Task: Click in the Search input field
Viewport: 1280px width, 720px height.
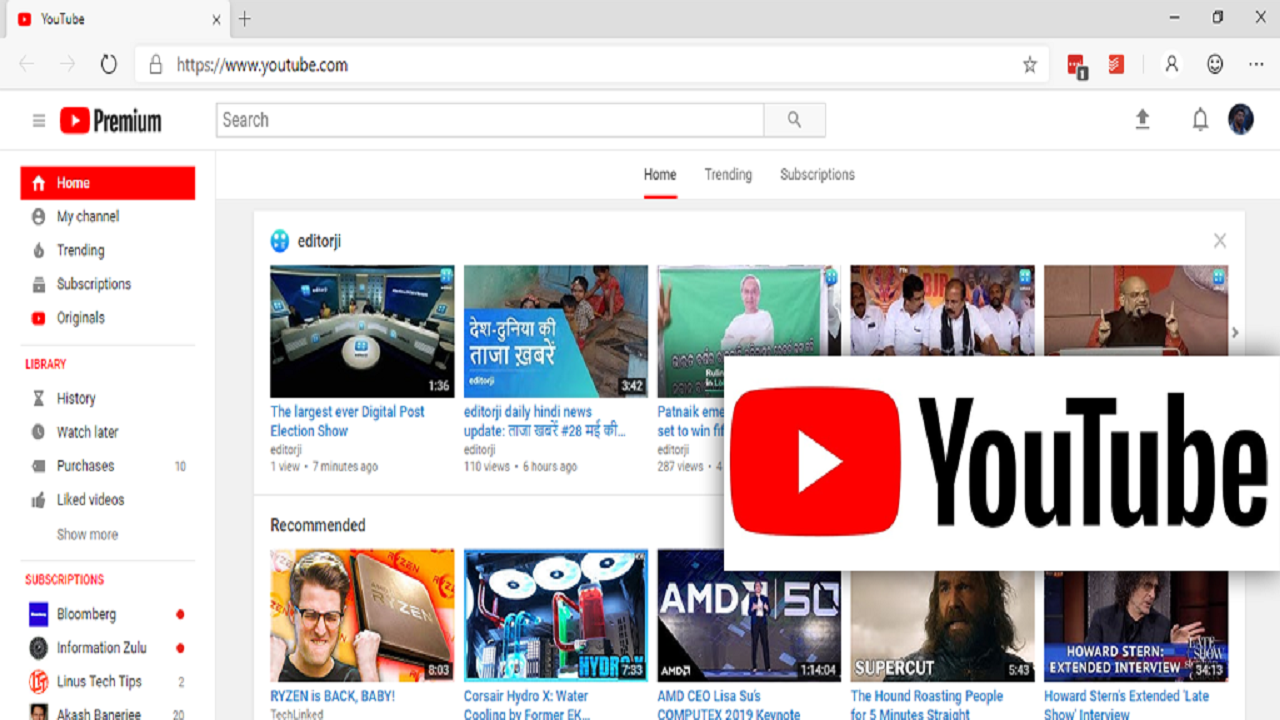Action: pos(490,120)
